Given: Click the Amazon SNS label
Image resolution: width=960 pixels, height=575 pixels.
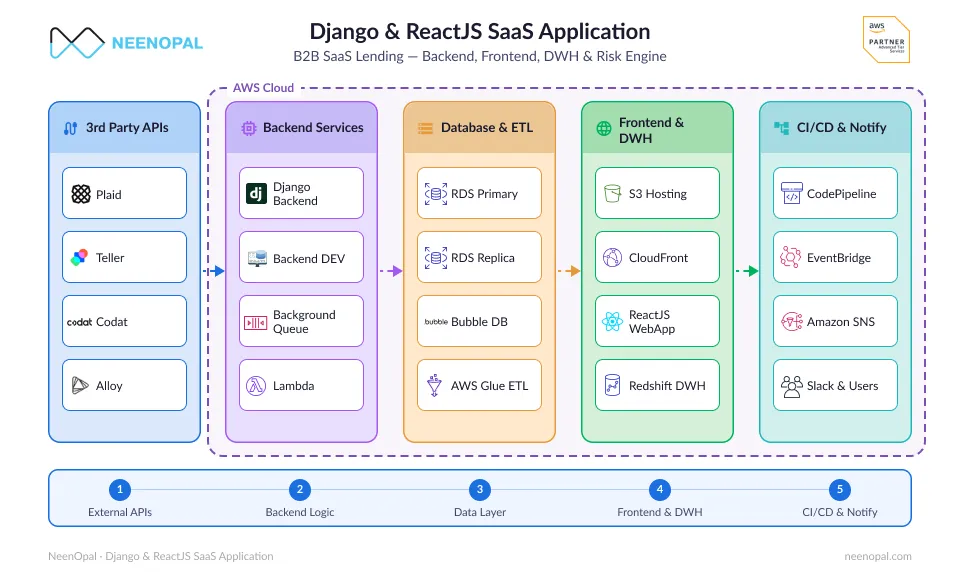Looking at the screenshot, I should (841, 322).
